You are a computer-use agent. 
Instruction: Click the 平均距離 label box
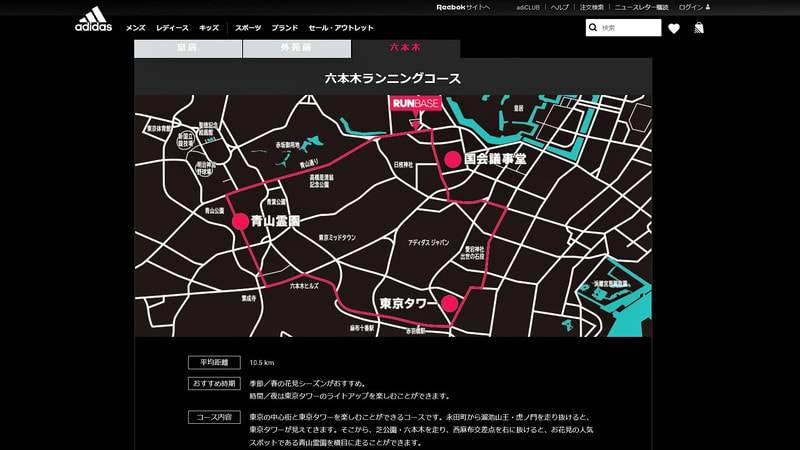214,362
